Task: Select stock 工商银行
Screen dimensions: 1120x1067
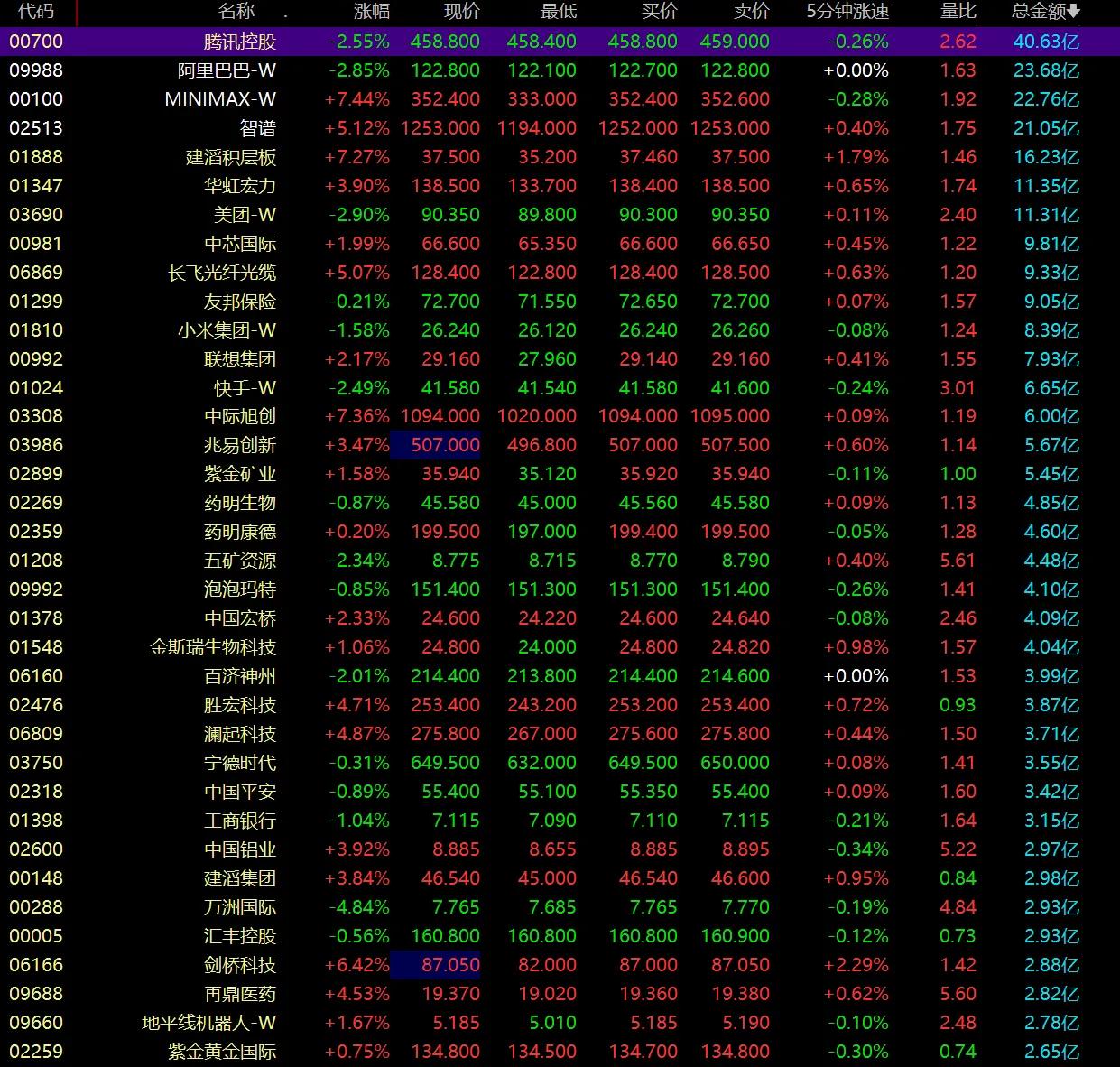Action: pyautogui.click(x=240, y=821)
